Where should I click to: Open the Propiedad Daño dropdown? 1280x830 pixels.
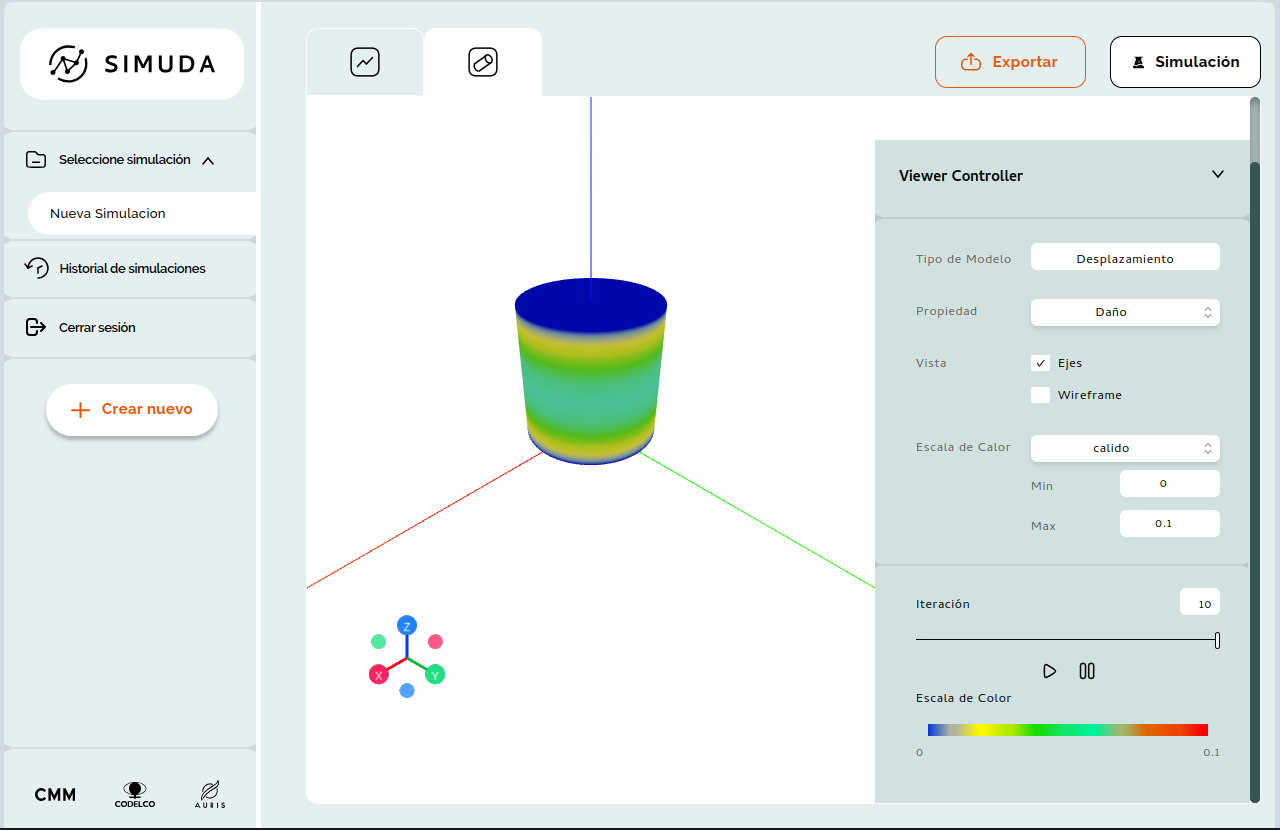(x=1125, y=312)
